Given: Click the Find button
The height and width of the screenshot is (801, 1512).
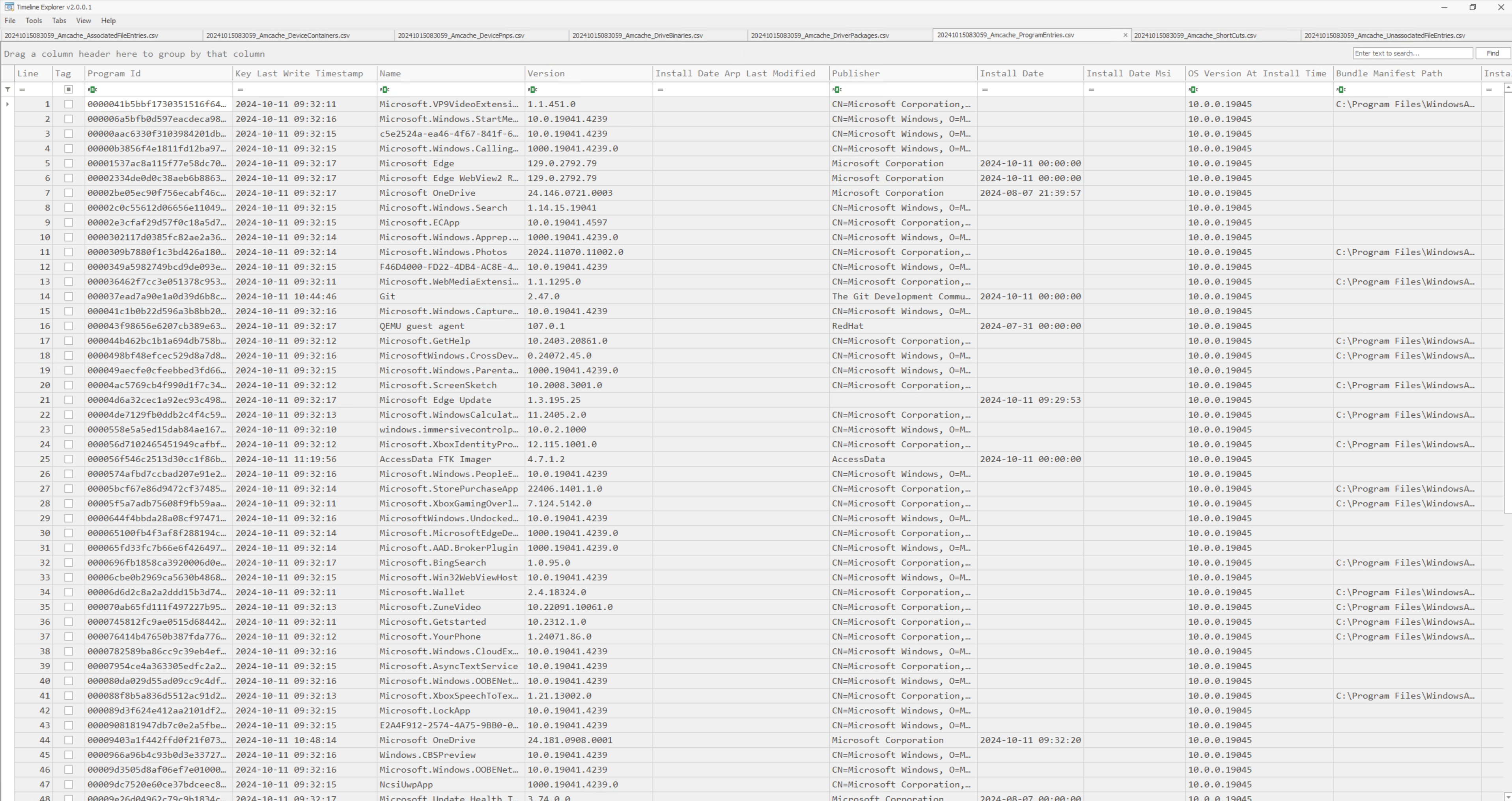Looking at the screenshot, I should tap(1493, 53).
